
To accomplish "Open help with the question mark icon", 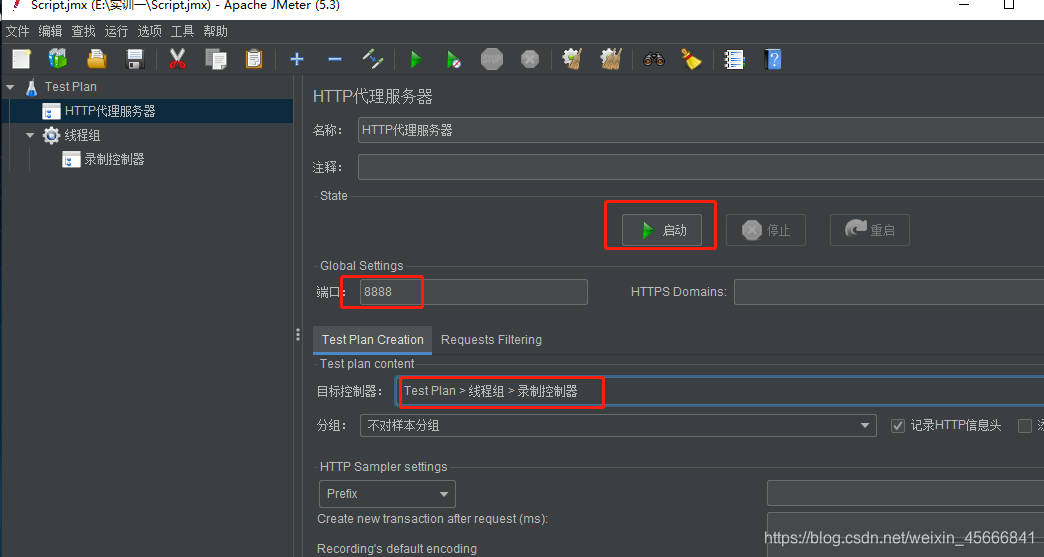I will point(772,59).
